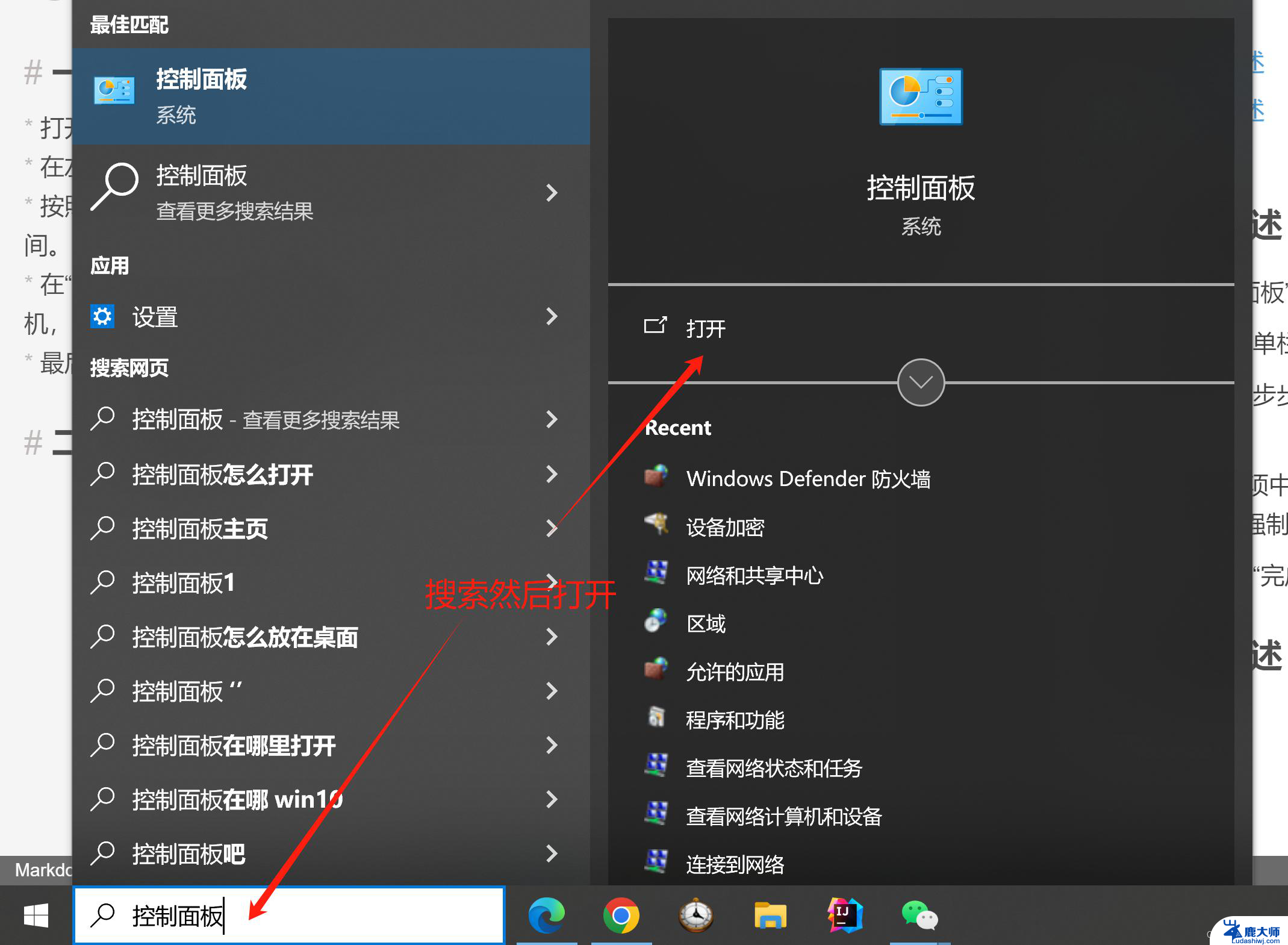Open Windows Defender 防火墙 from Recent
Image resolution: width=1288 pixels, height=945 pixels.
pos(800,477)
